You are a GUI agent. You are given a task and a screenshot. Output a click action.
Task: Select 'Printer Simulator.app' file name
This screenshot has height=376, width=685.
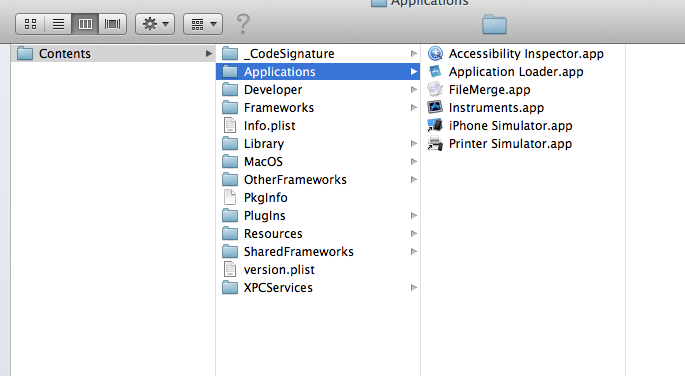[510, 143]
